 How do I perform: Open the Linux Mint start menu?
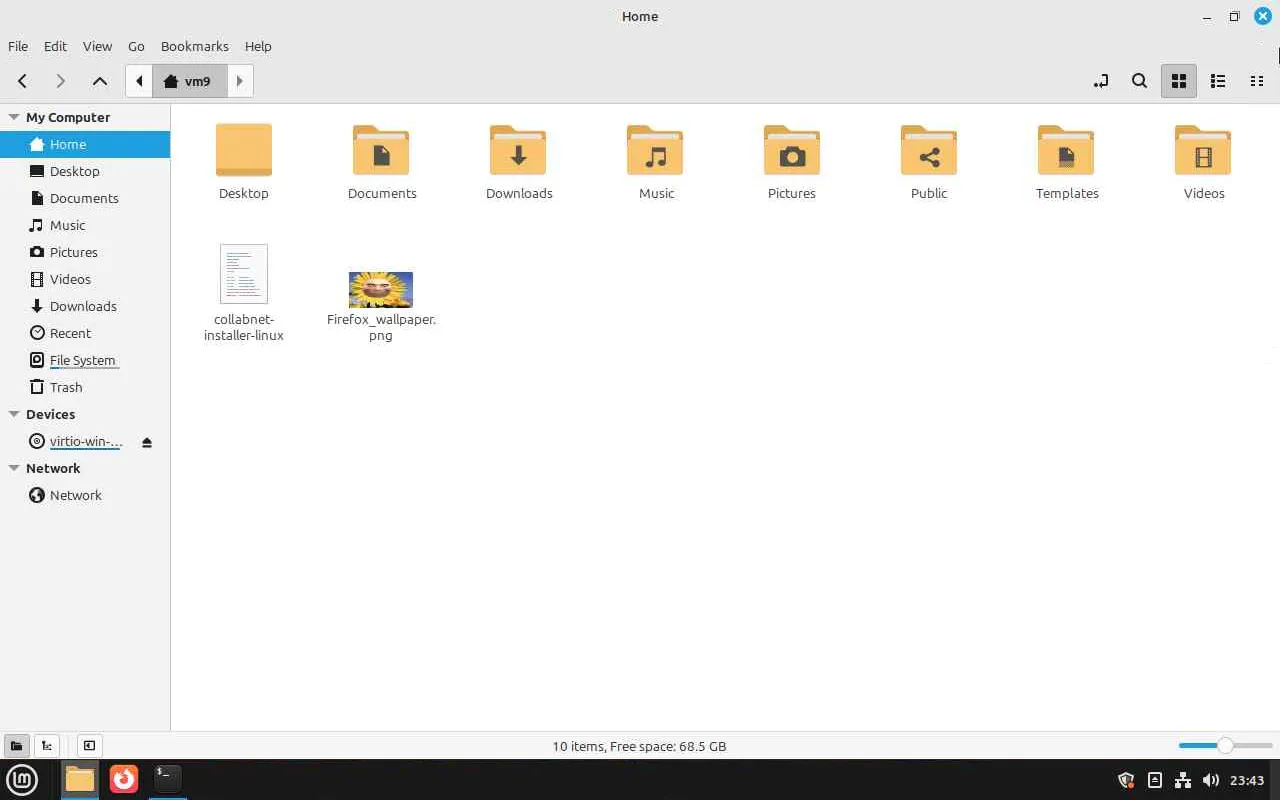click(22, 779)
